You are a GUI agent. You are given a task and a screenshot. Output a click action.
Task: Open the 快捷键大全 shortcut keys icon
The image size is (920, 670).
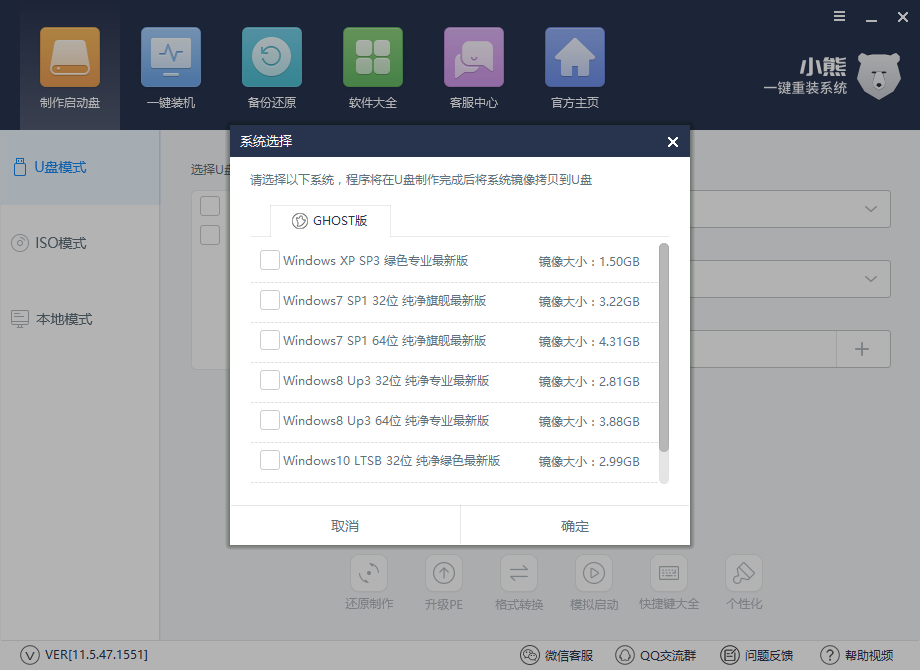[669, 573]
